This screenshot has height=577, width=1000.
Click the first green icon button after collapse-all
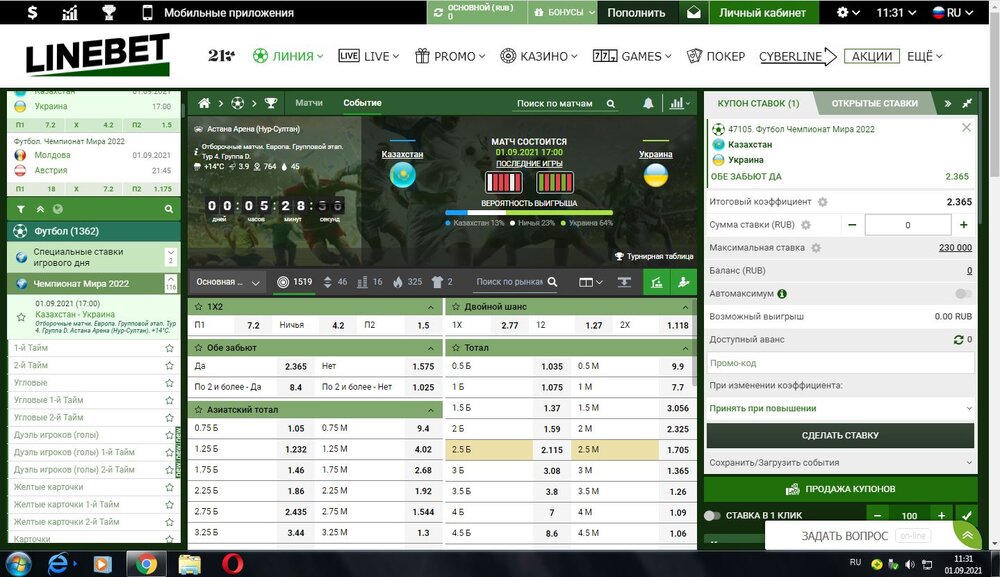pyautogui.click(x=656, y=282)
